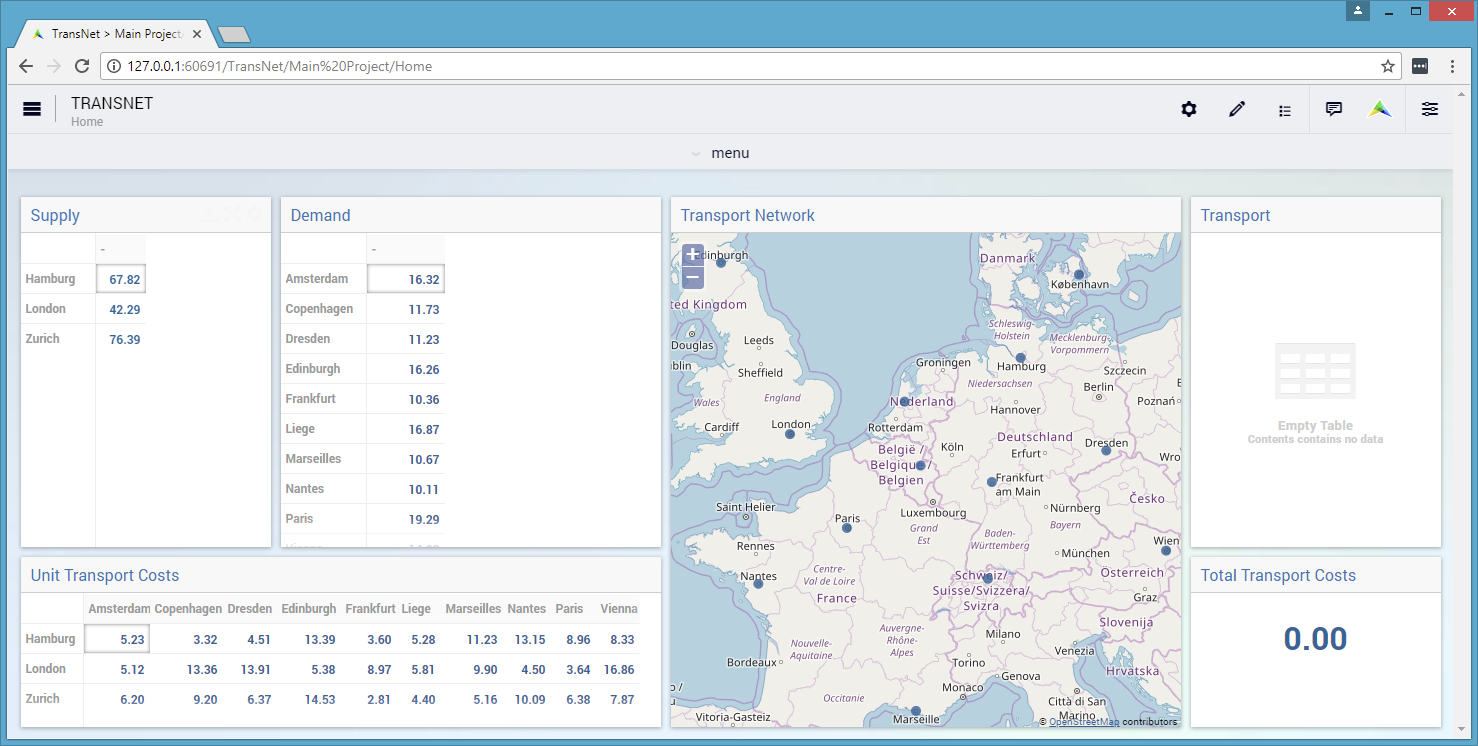Go back in browser history

point(26,66)
